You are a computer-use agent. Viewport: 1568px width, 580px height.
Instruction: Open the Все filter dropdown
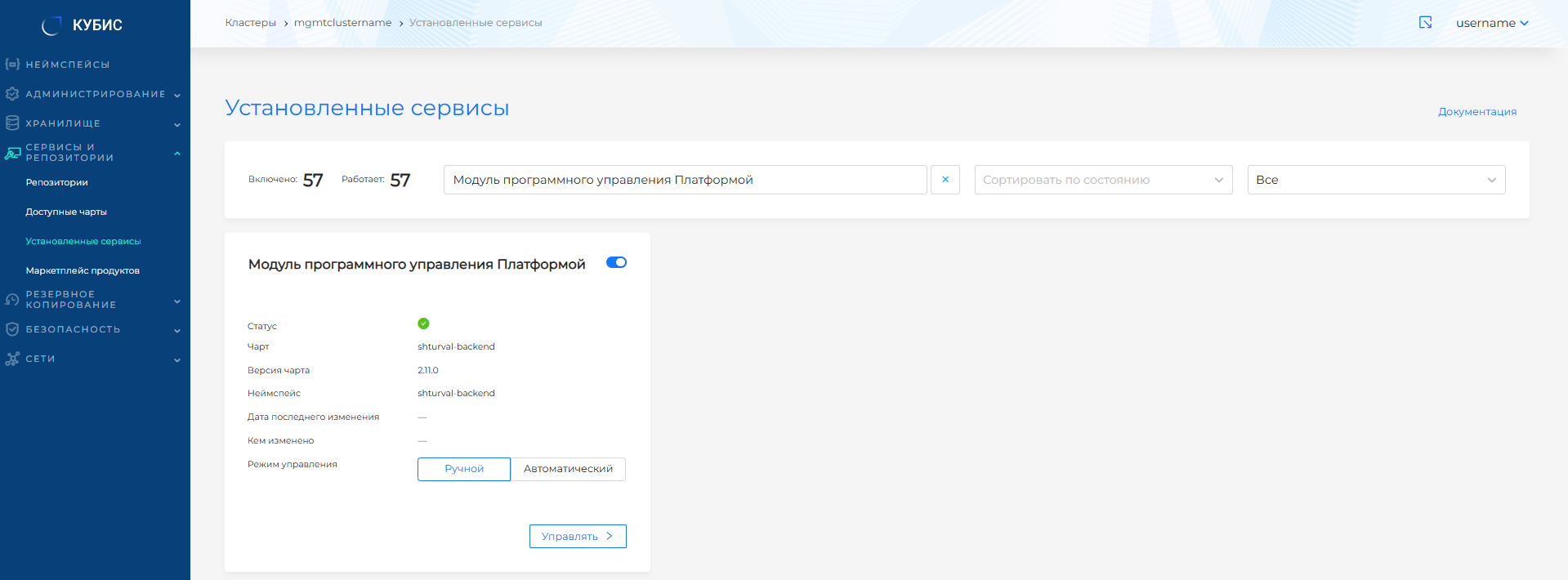point(1376,180)
